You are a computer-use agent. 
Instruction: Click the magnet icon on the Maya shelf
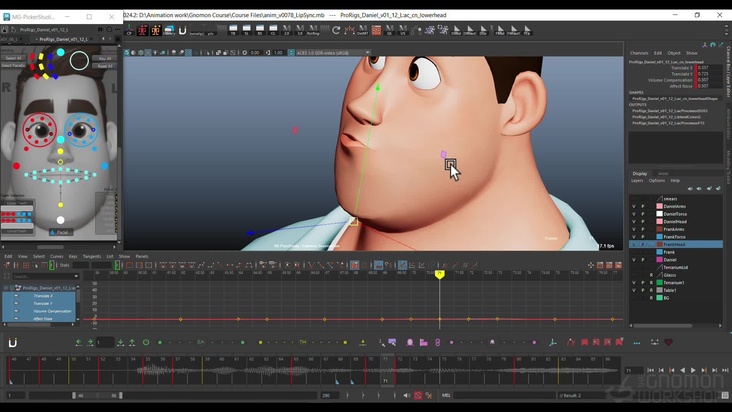pyautogui.click(x=183, y=30)
